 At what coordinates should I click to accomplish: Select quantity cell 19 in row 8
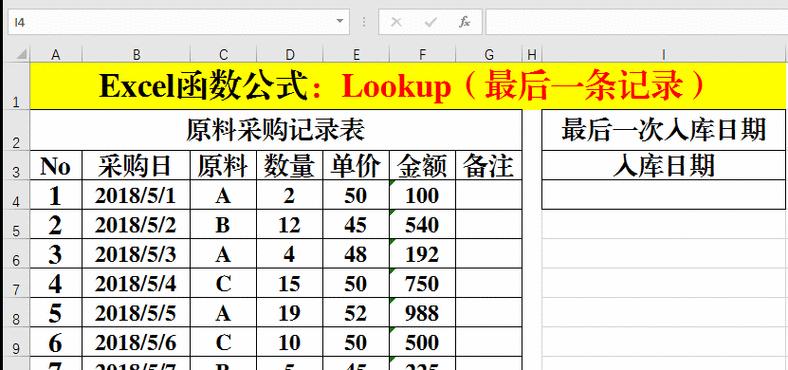(x=289, y=313)
